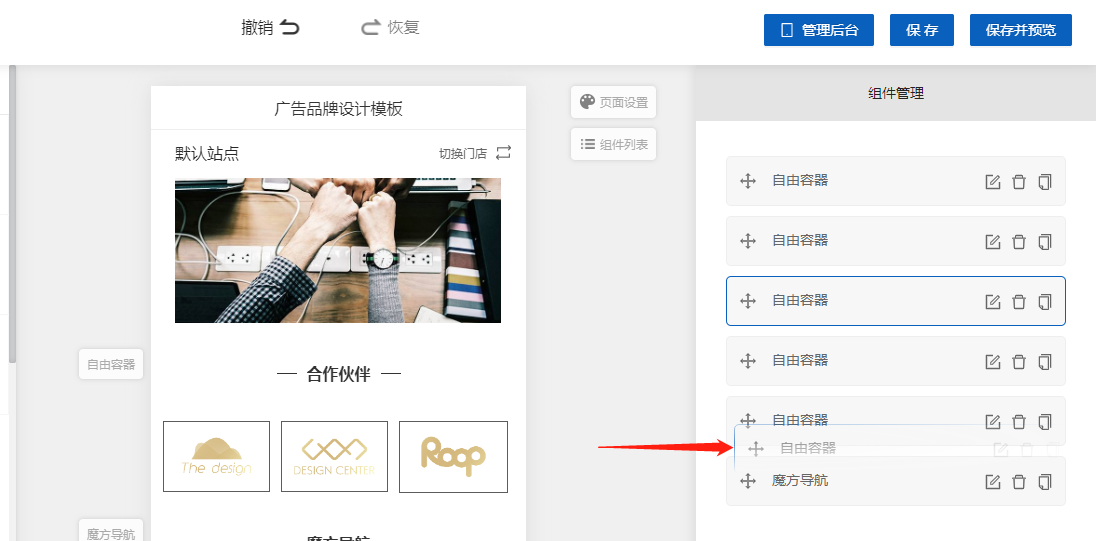1096x541 pixels.
Task: Select the fist-bump banner image
Action: coord(337,250)
